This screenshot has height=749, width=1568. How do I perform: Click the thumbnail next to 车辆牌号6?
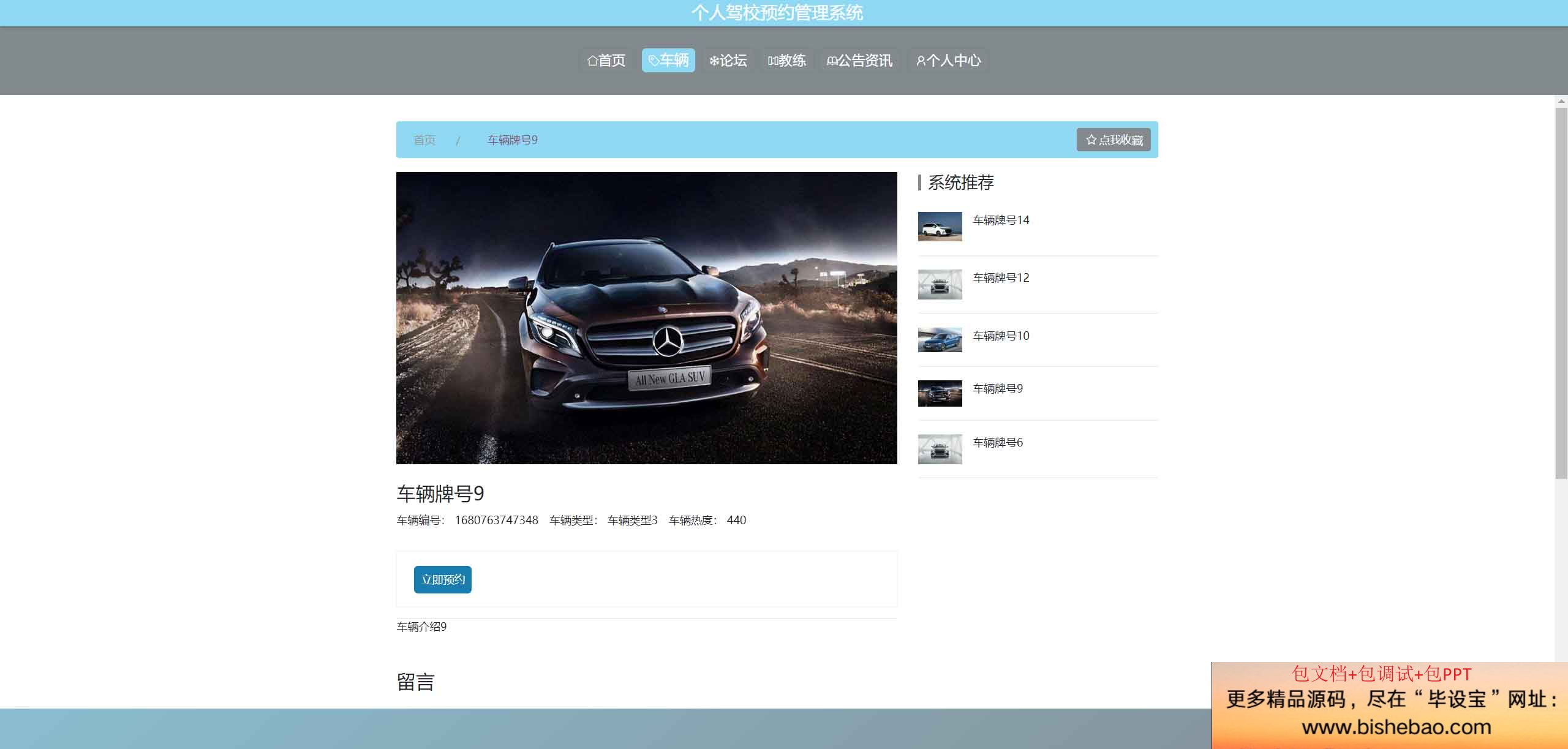tap(940, 450)
